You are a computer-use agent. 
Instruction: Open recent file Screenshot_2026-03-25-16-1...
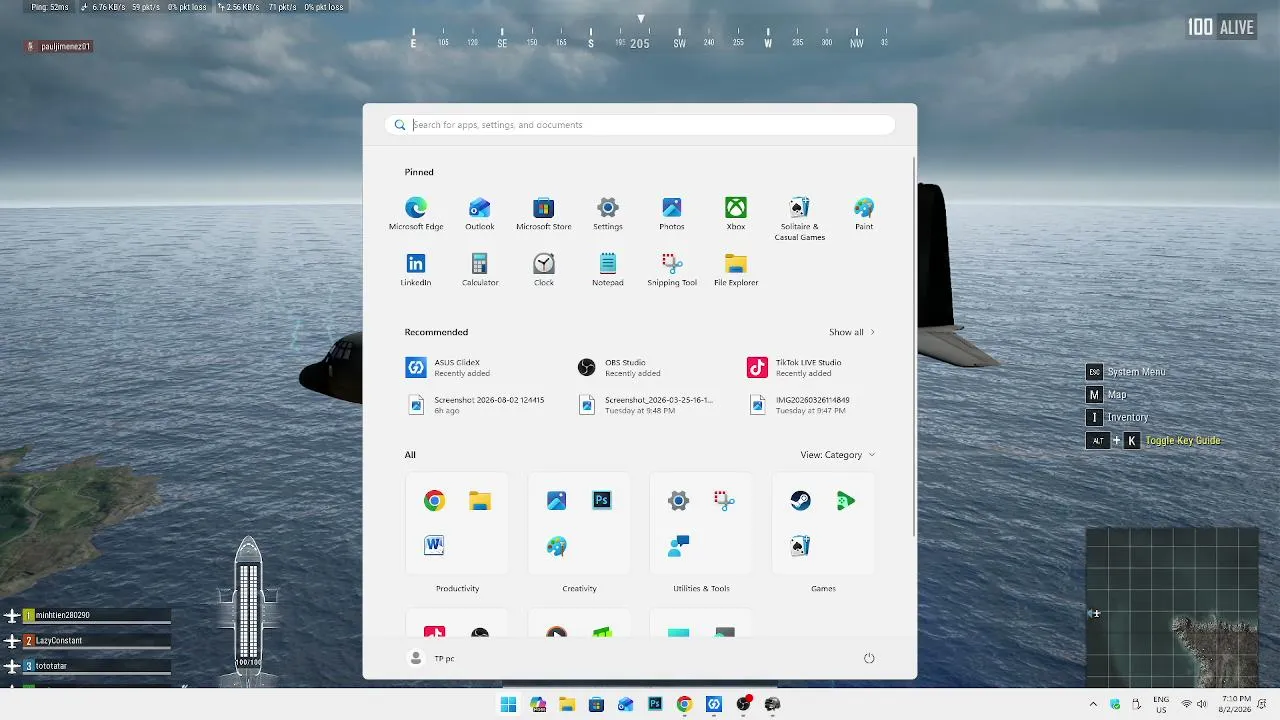point(647,405)
